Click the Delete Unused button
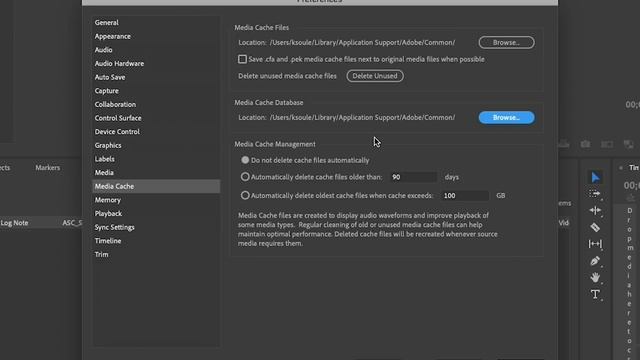The height and width of the screenshot is (360, 640). (375, 76)
